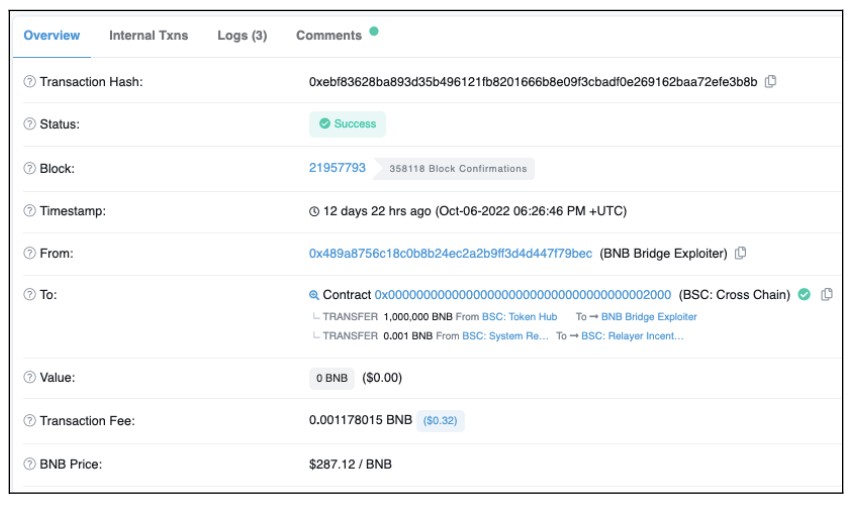The height and width of the screenshot is (510, 860).
Task: Copy the To contract address
Action: (827, 294)
